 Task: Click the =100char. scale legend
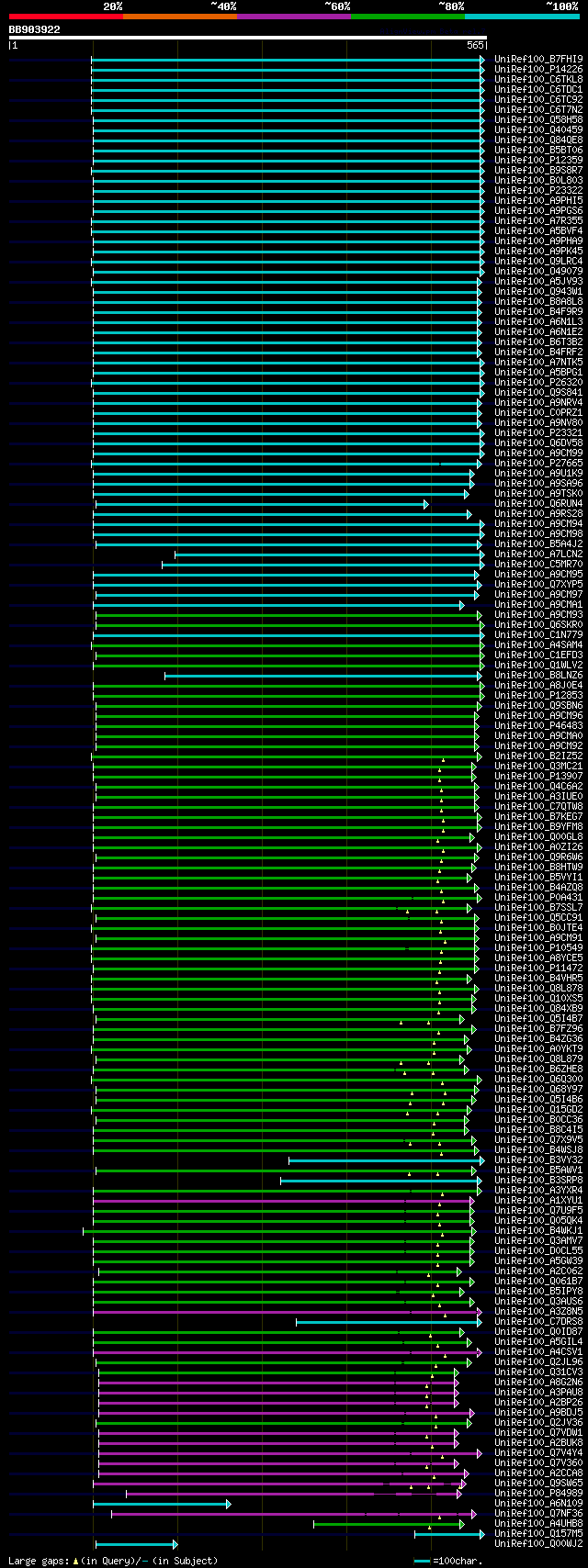pos(448,1561)
